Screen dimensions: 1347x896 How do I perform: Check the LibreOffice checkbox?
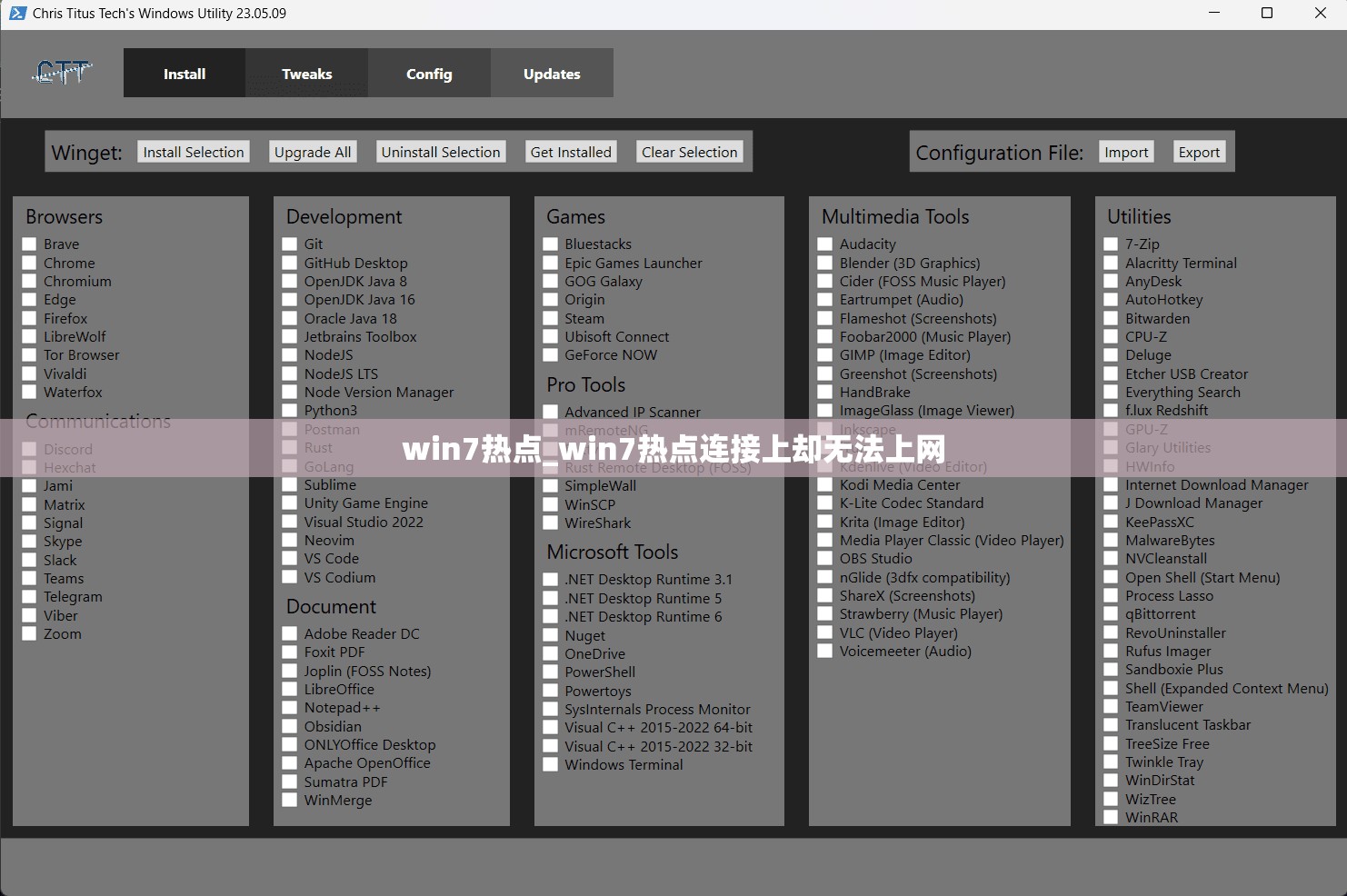point(290,690)
